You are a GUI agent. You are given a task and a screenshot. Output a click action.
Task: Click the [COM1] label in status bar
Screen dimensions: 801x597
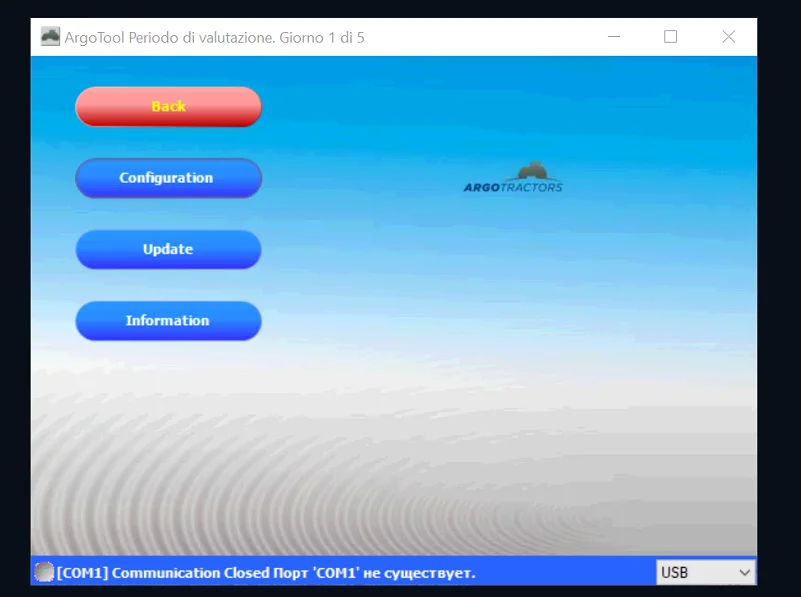pos(84,573)
